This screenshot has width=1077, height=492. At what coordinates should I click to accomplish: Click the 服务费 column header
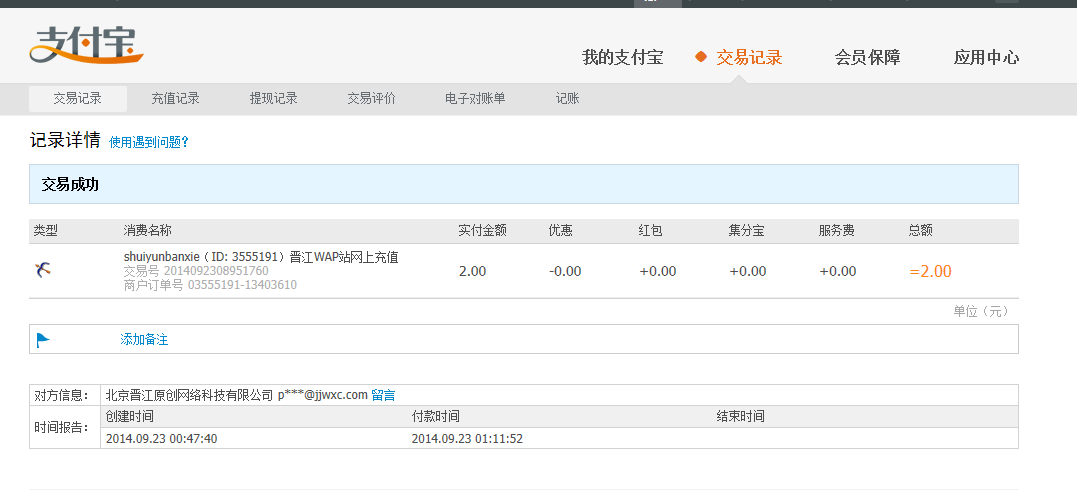(837, 231)
